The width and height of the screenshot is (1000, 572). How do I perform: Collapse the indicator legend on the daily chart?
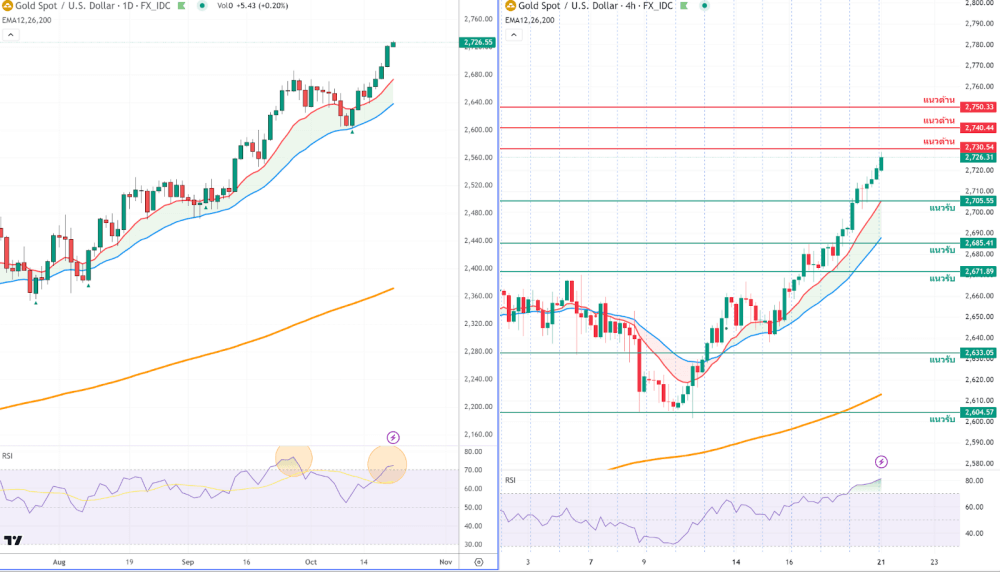9,35
